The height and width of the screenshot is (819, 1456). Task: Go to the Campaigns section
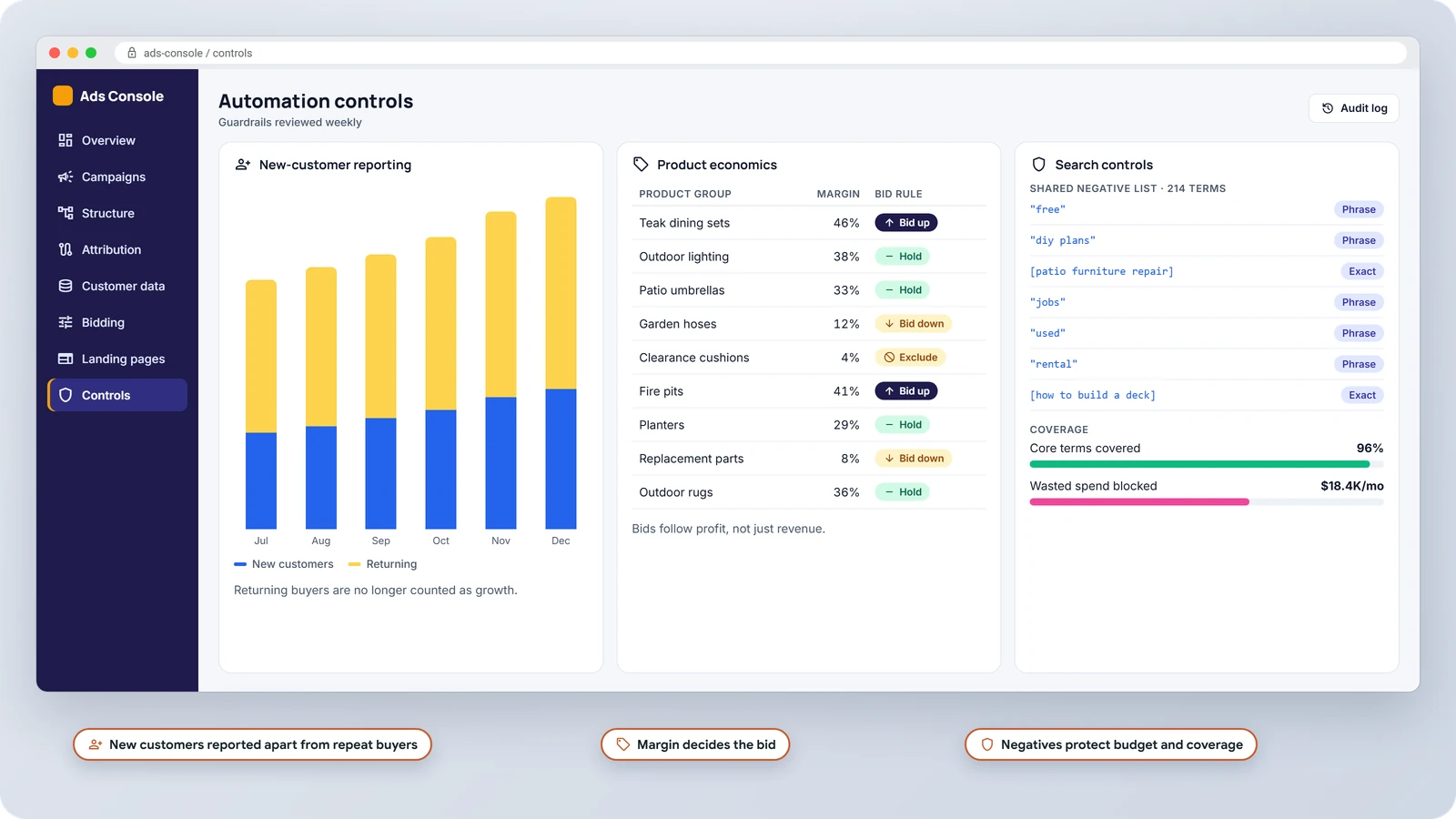point(117,177)
